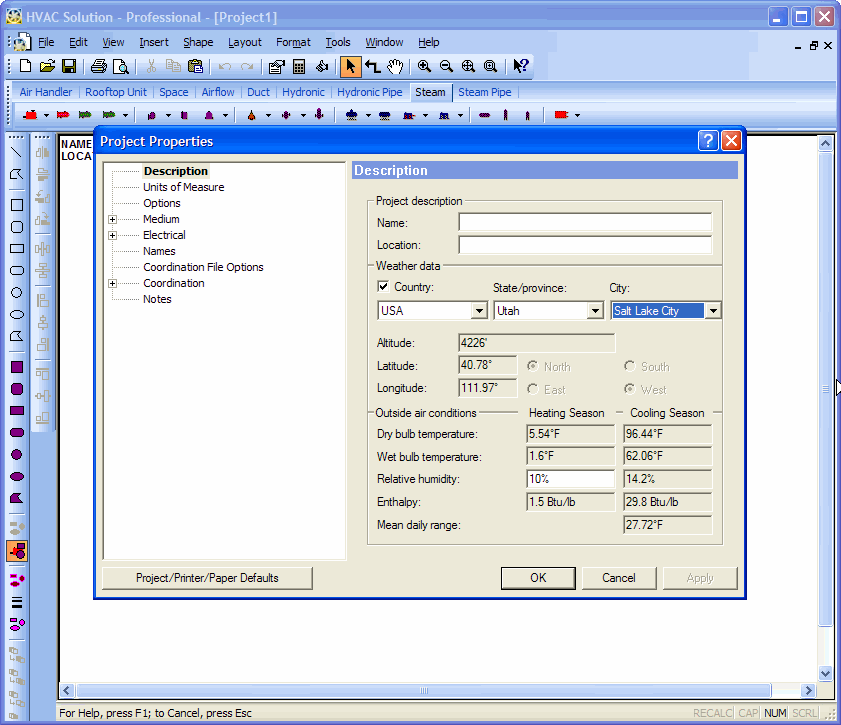Click the vertical scrollbar up arrow
The height and width of the screenshot is (725, 841).
point(825,143)
